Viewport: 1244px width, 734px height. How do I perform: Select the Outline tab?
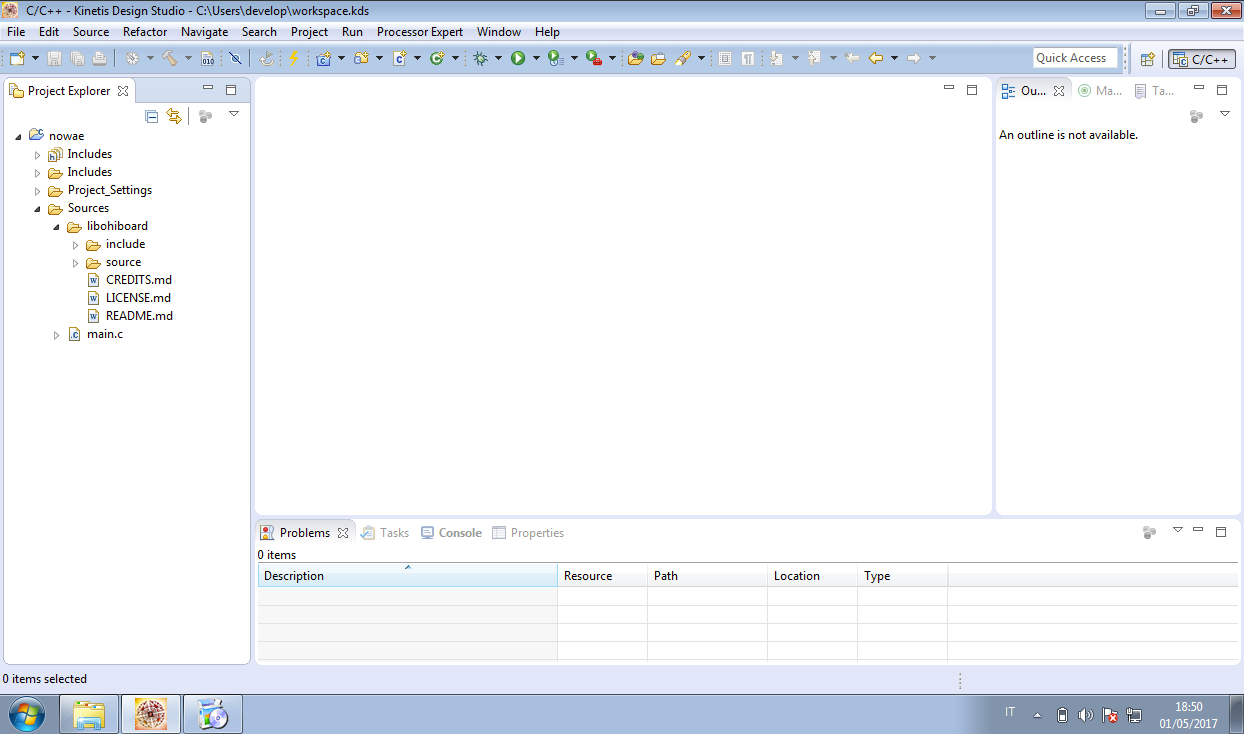point(1033,91)
